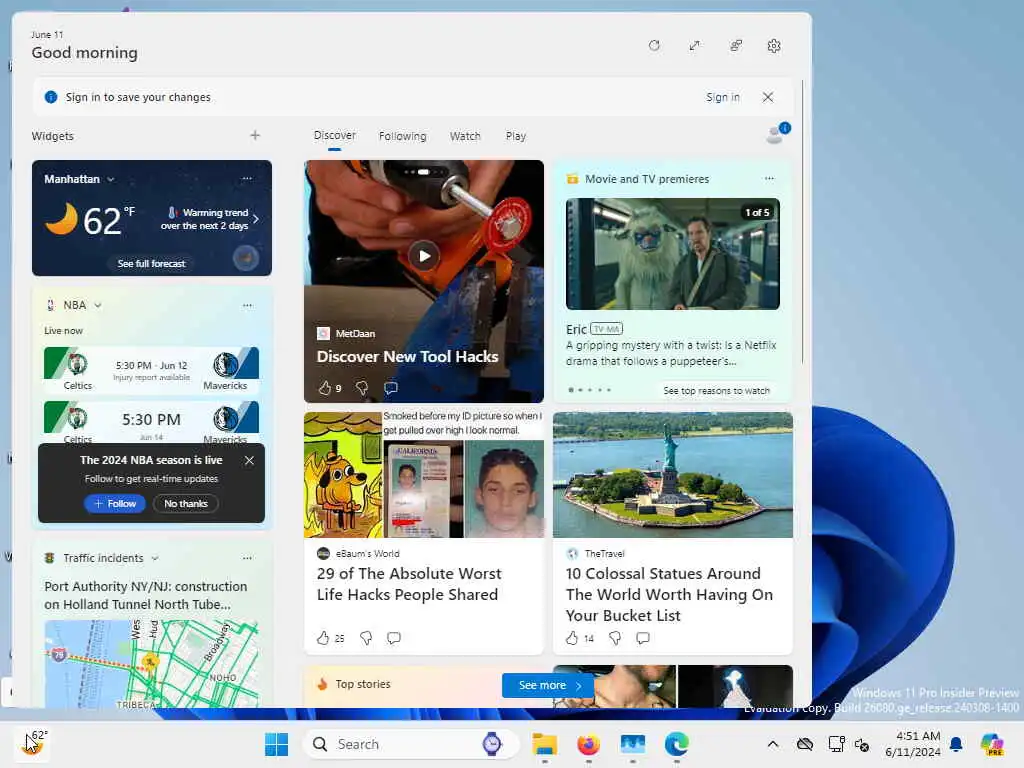
Task: Expand the NBA league dropdown
Action: 98,305
